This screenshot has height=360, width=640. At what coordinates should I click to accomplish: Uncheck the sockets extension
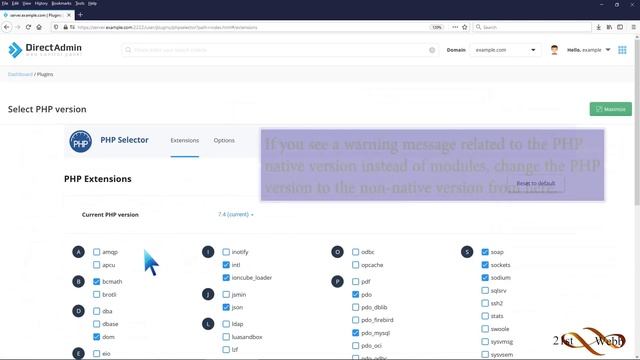click(x=485, y=265)
